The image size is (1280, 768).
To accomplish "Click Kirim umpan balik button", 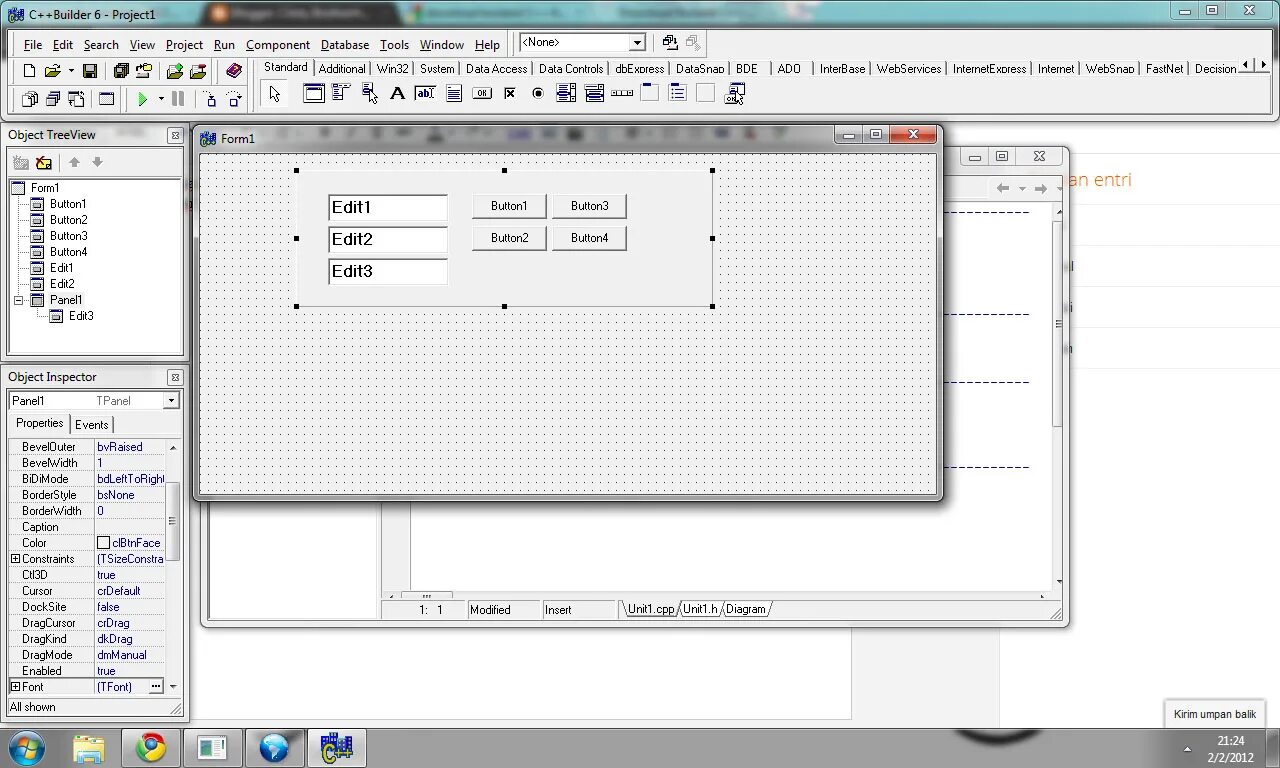I will 1215,714.
